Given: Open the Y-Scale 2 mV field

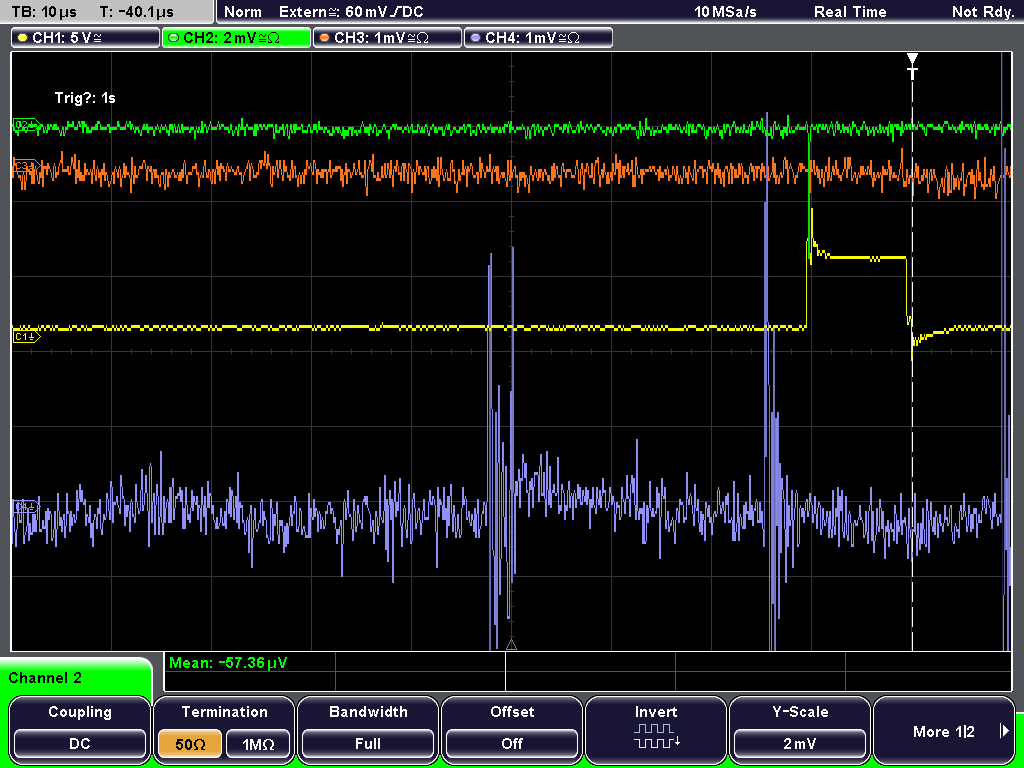Looking at the screenshot, I should point(800,729).
